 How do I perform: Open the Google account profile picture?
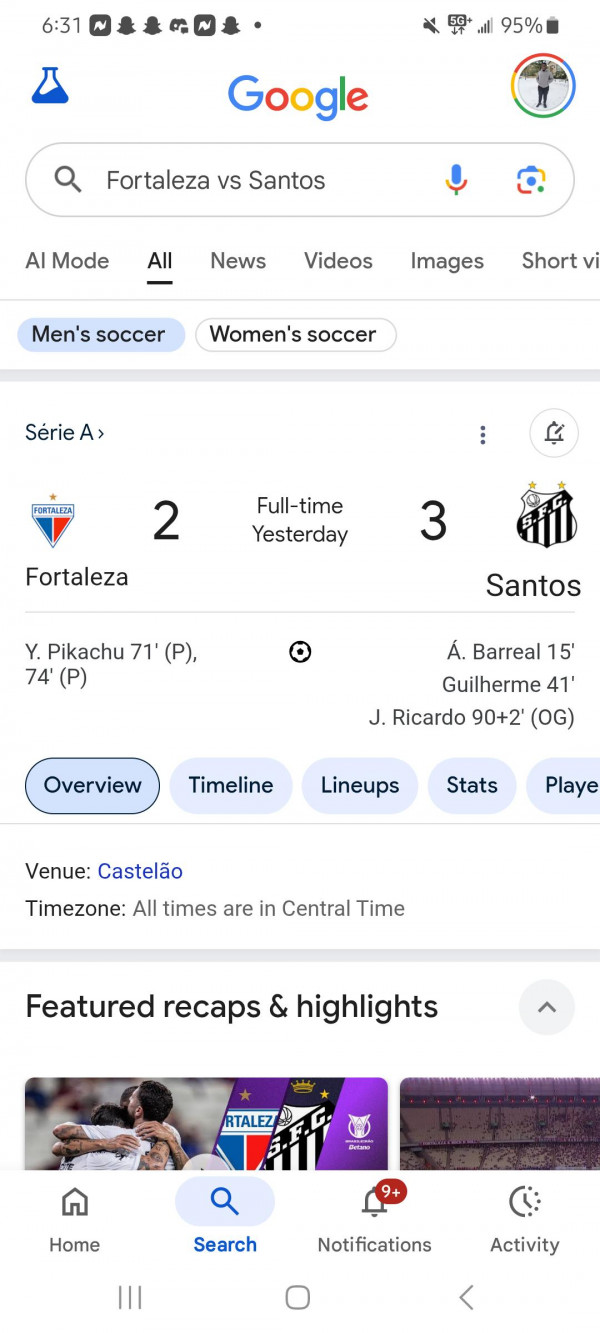543,86
